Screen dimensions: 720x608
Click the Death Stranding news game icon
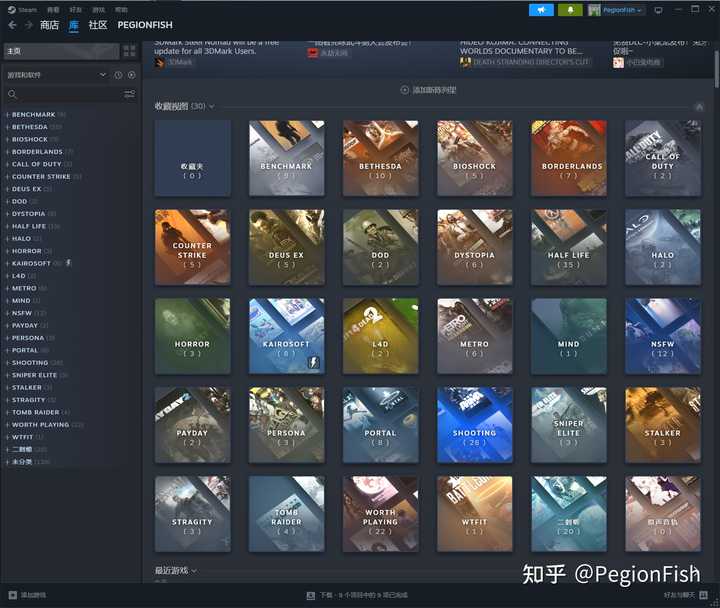(465, 62)
